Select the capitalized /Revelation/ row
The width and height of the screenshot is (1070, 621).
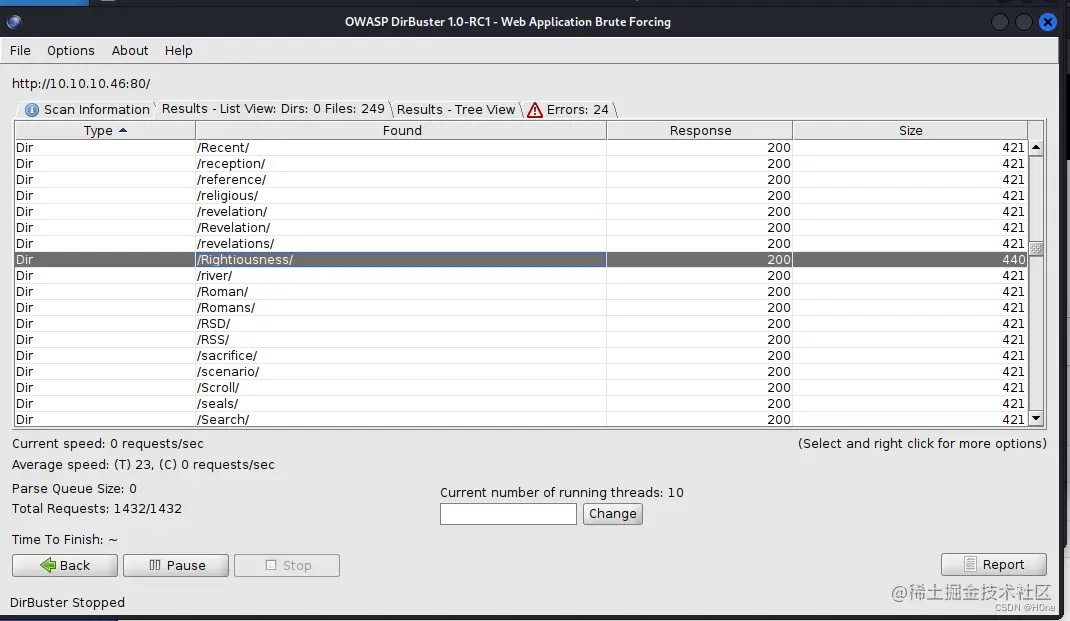(x=521, y=228)
